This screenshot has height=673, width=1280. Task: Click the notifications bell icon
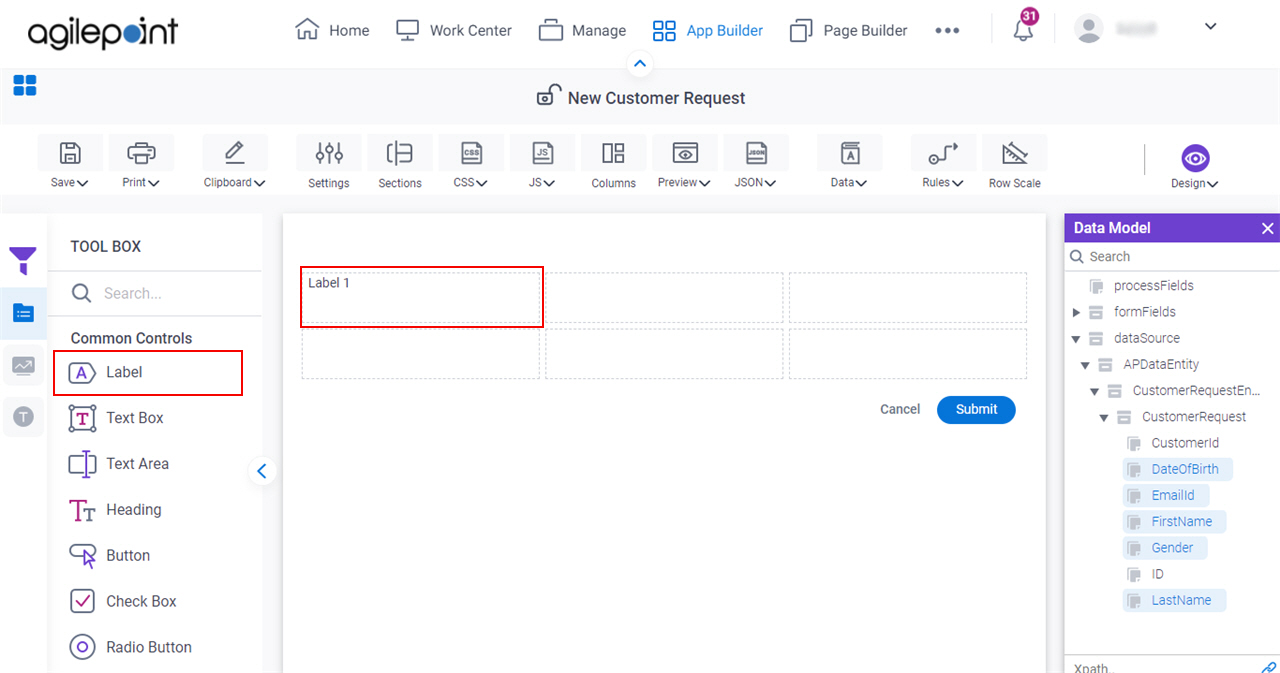pyautogui.click(x=1022, y=29)
